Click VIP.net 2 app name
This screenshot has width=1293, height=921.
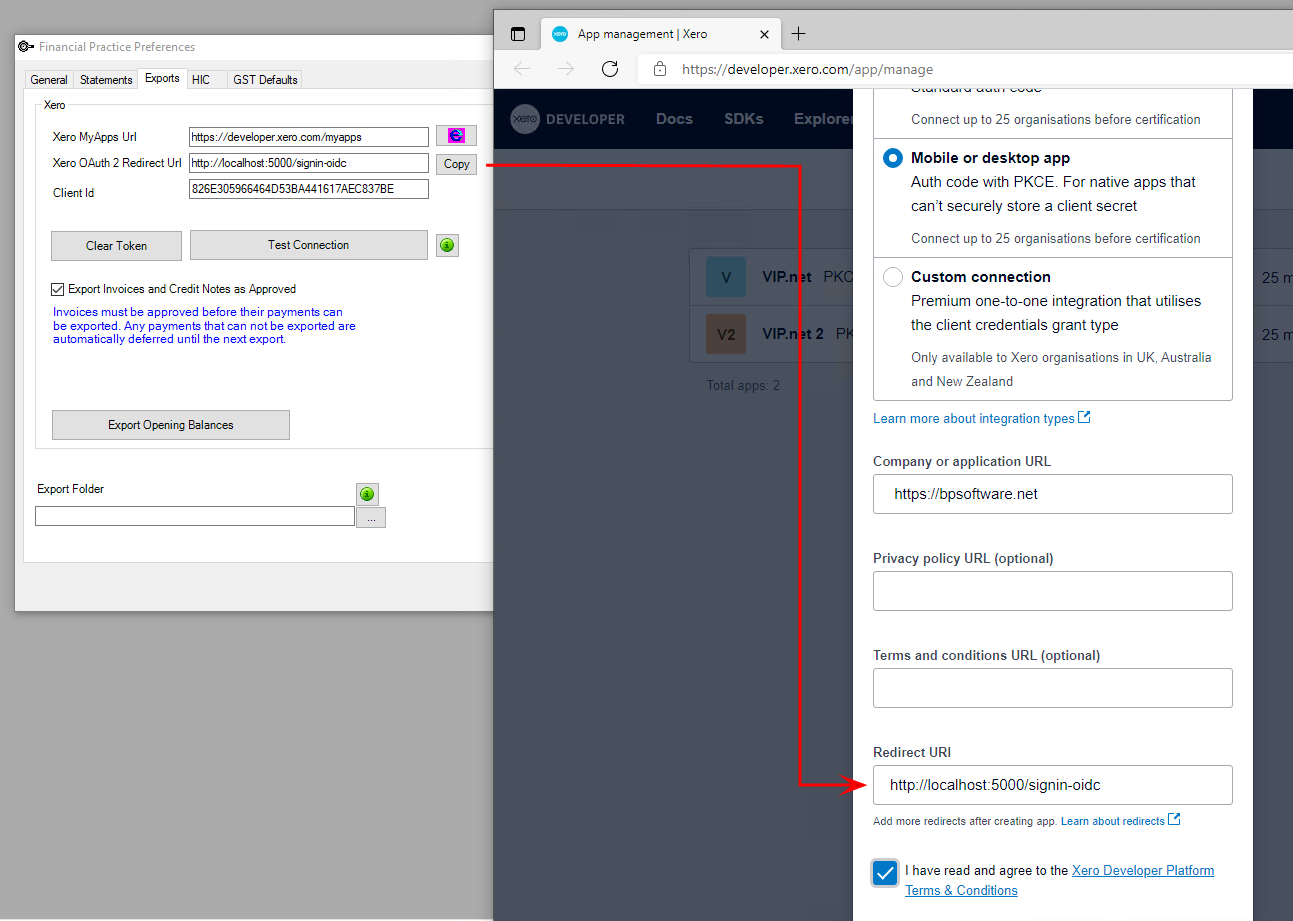(793, 334)
